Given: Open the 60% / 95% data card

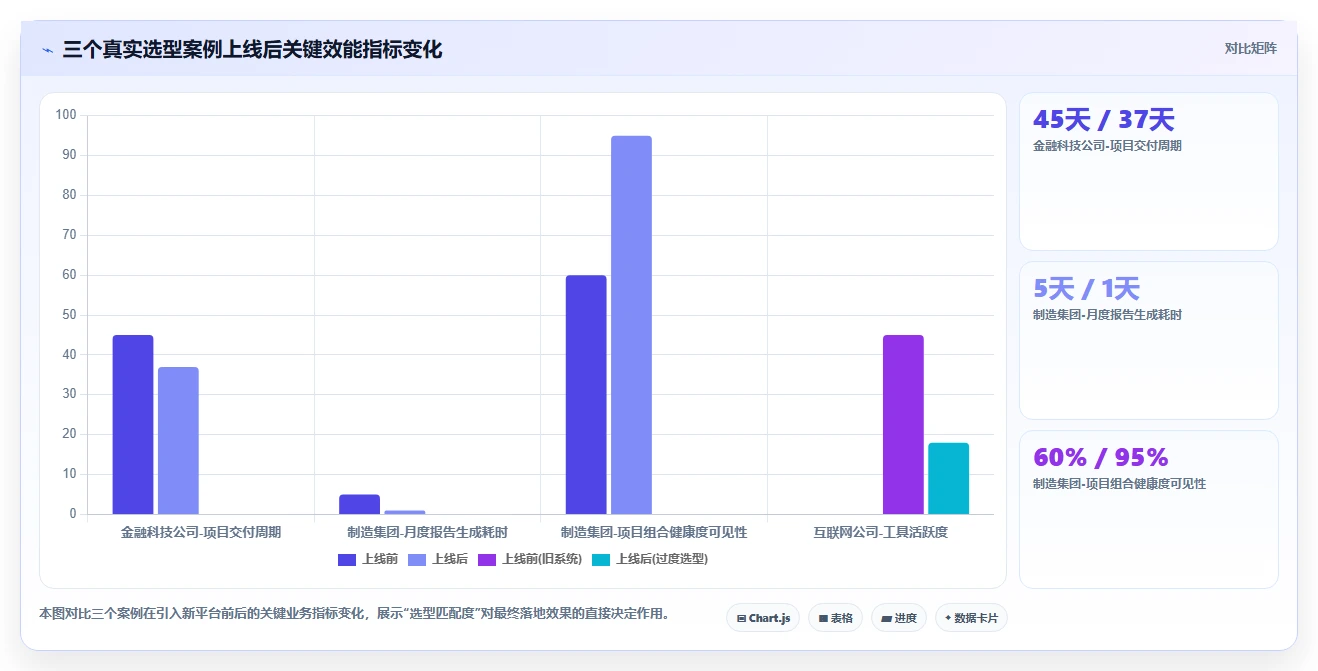Looking at the screenshot, I should coord(1149,509).
